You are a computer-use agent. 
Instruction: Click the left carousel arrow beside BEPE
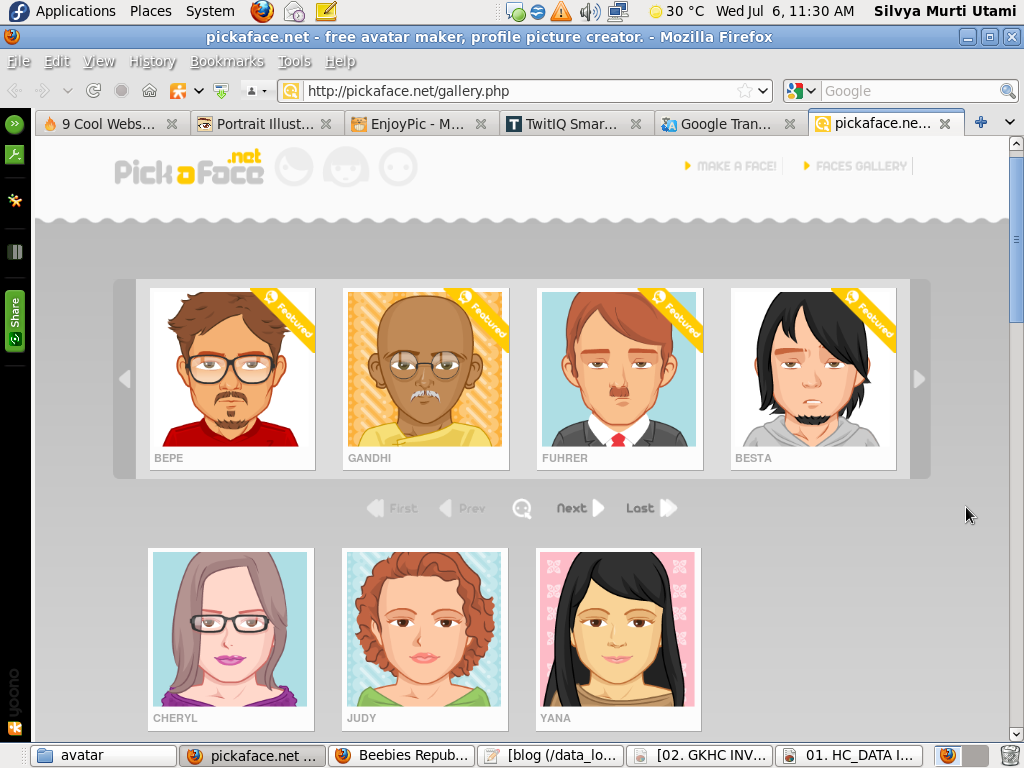125,379
